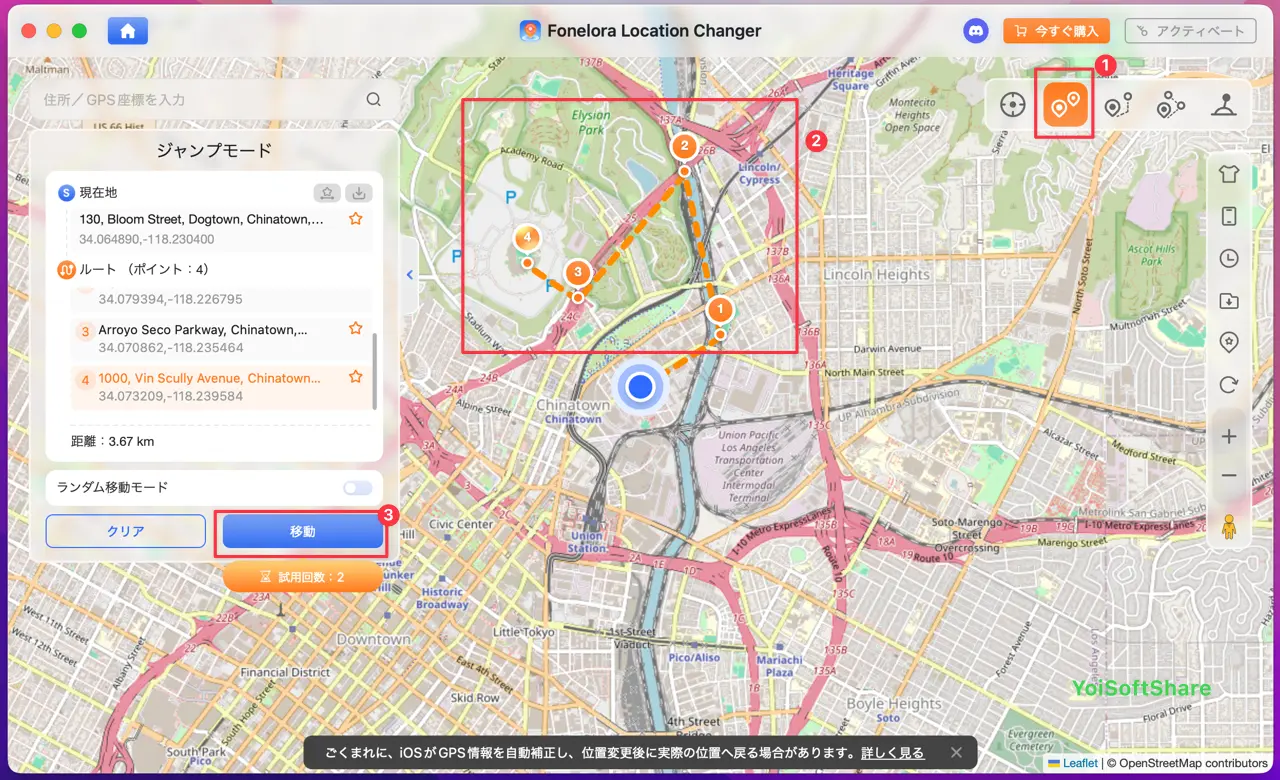Select 130, Bloom Street current location text

[201, 219]
